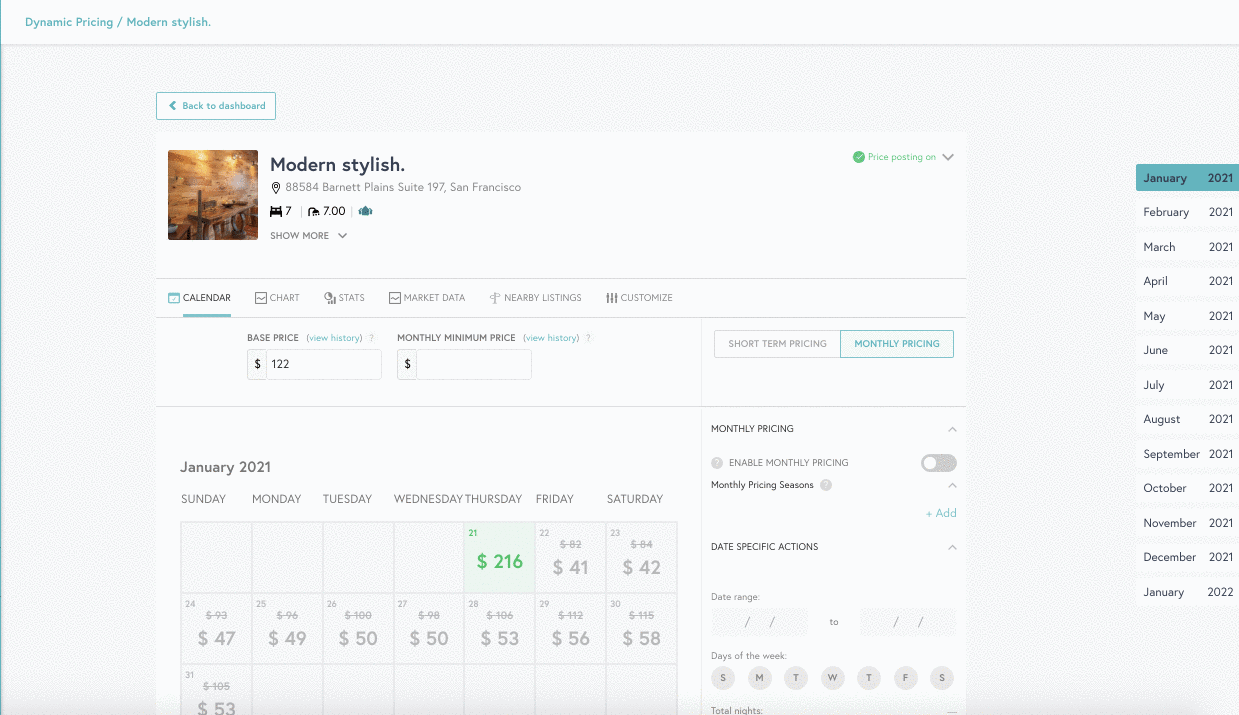This screenshot has height=715, width=1239.
Task: Select Short Term Pricing mode
Action: pos(777,344)
